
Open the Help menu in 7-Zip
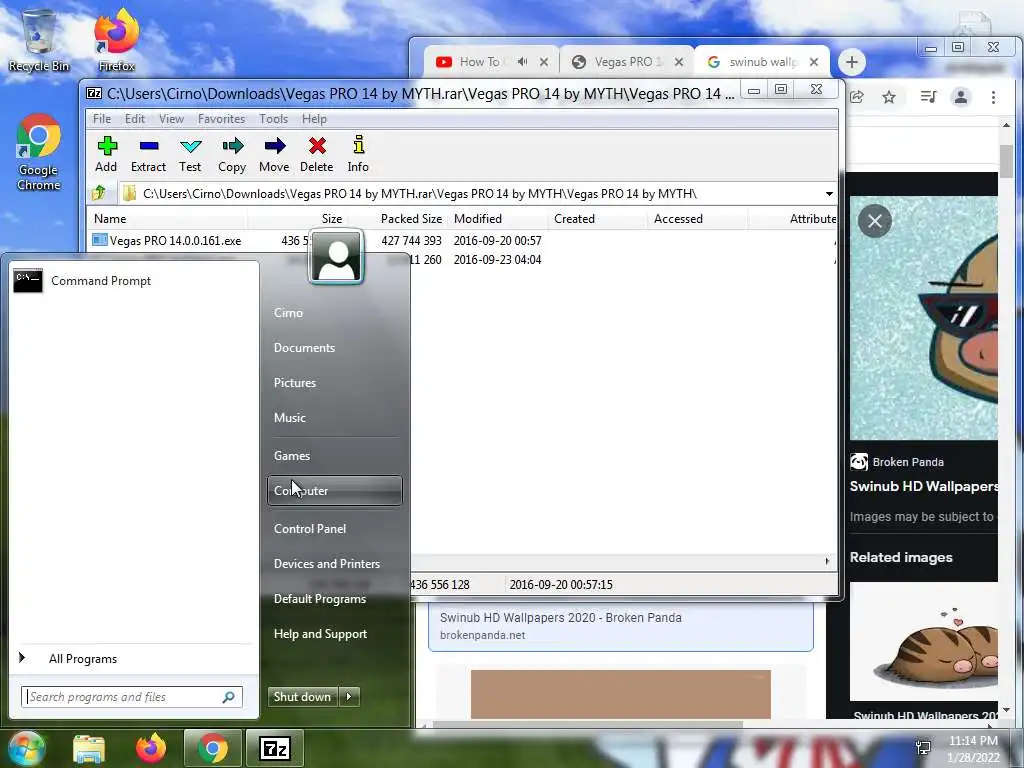click(x=314, y=119)
